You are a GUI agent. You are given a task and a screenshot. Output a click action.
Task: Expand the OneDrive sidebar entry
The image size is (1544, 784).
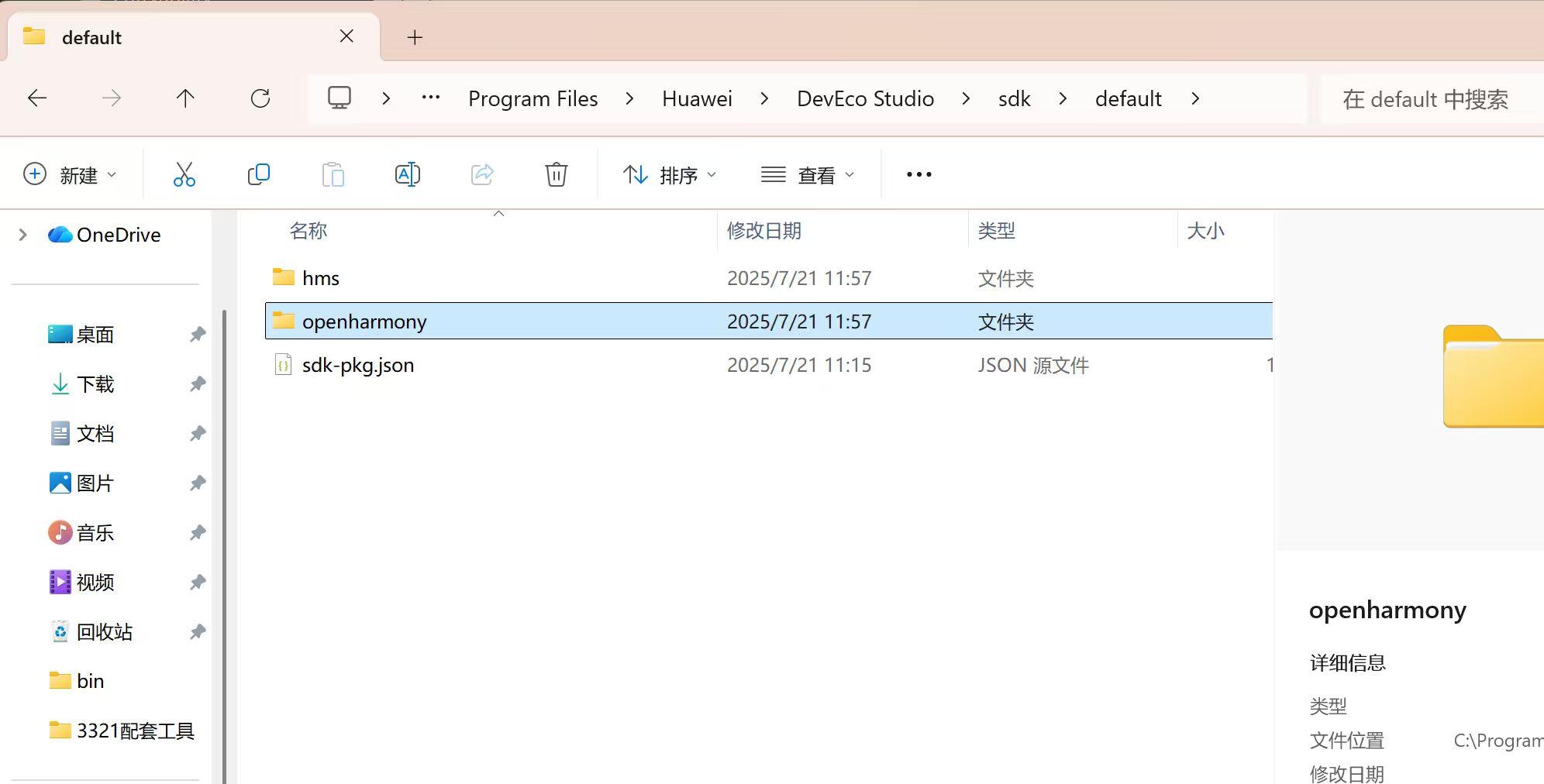[x=21, y=235]
